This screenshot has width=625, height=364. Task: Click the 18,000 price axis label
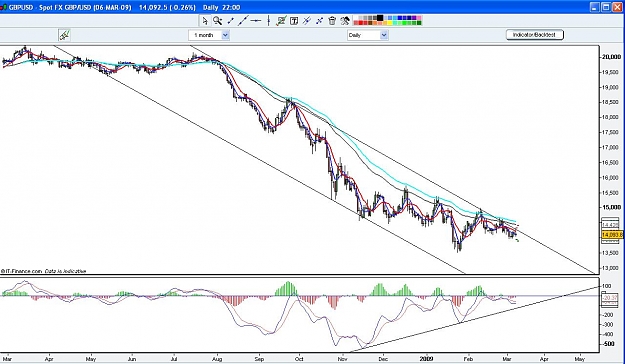tap(611, 117)
